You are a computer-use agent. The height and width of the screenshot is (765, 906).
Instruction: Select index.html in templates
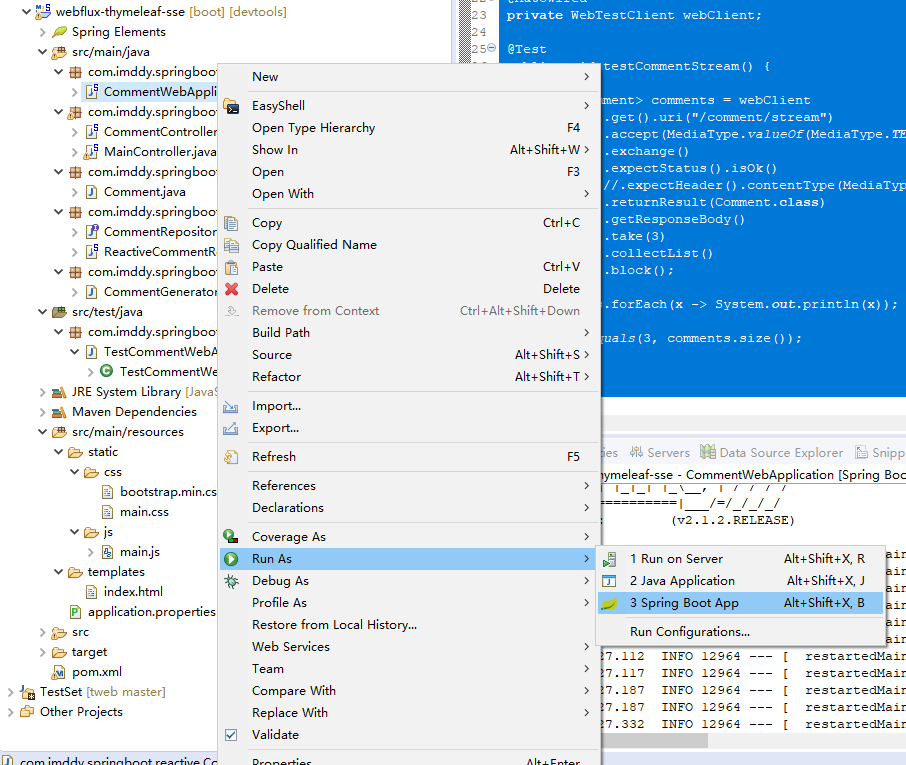tap(133, 592)
